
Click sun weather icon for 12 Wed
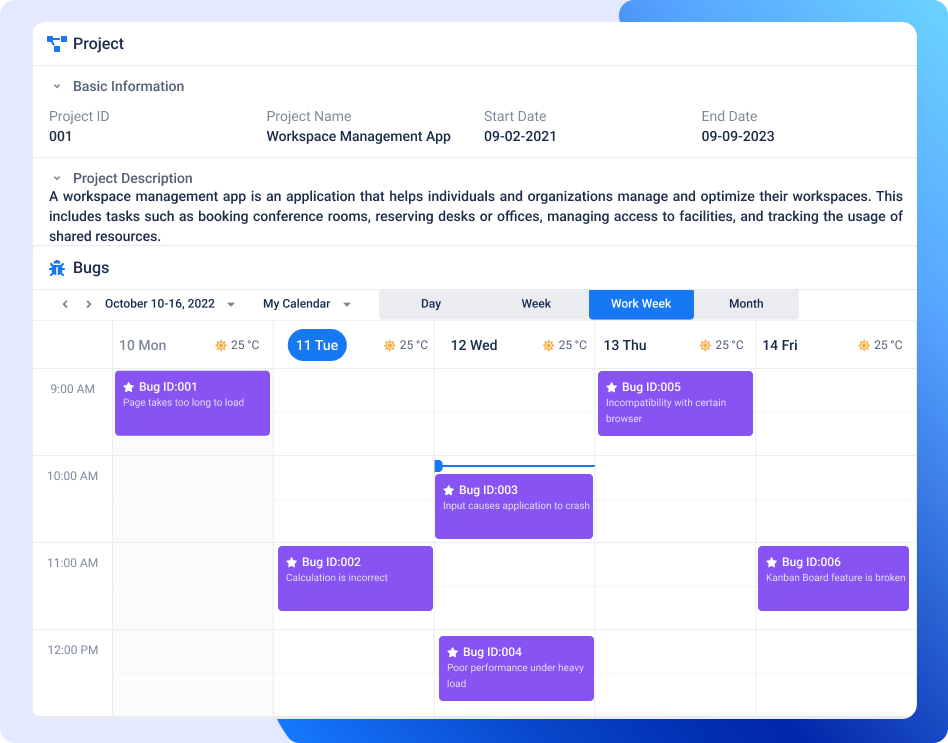(x=548, y=345)
